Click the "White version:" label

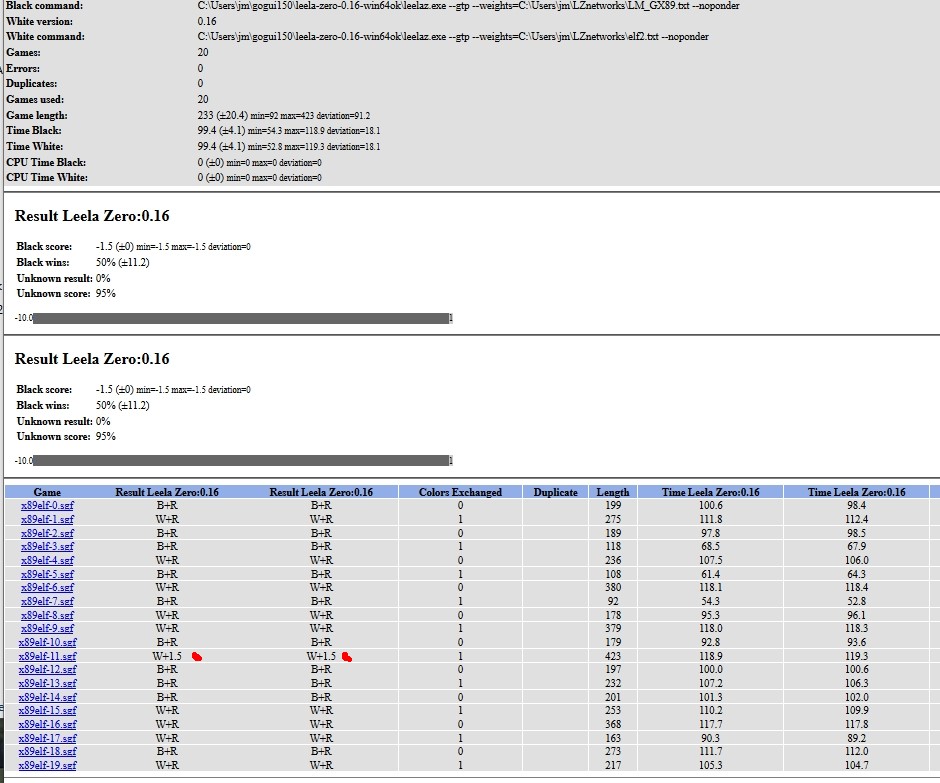click(40, 21)
